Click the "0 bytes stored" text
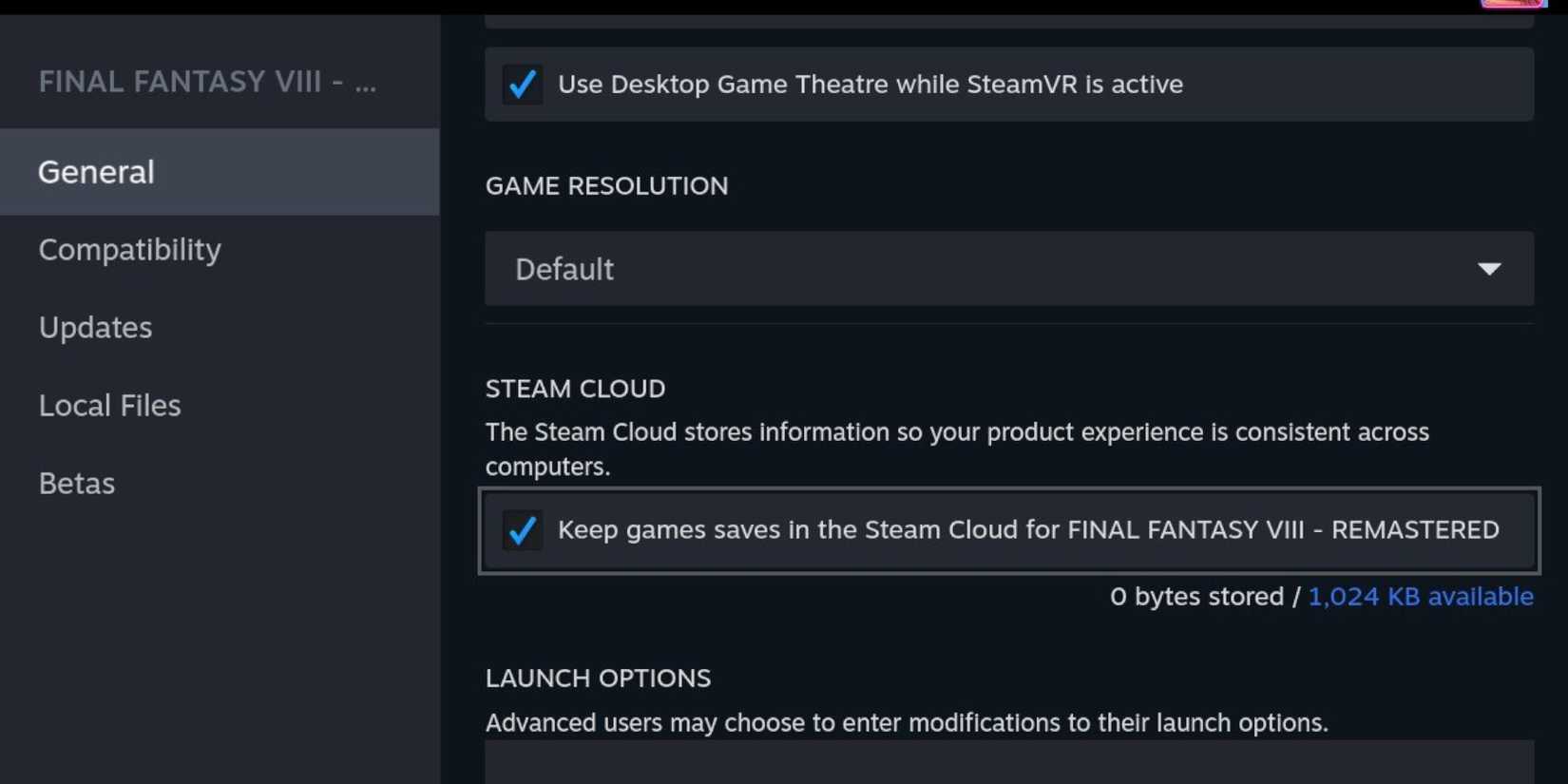Viewport: 1568px width, 784px height. (1195, 597)
